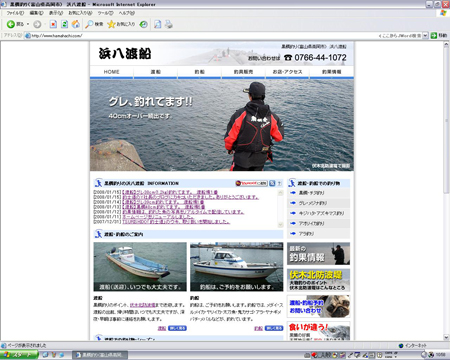The width and height of the screenshot is (450, 360).
Task: Go to the browser Home icon
Action: pos(76,24)
